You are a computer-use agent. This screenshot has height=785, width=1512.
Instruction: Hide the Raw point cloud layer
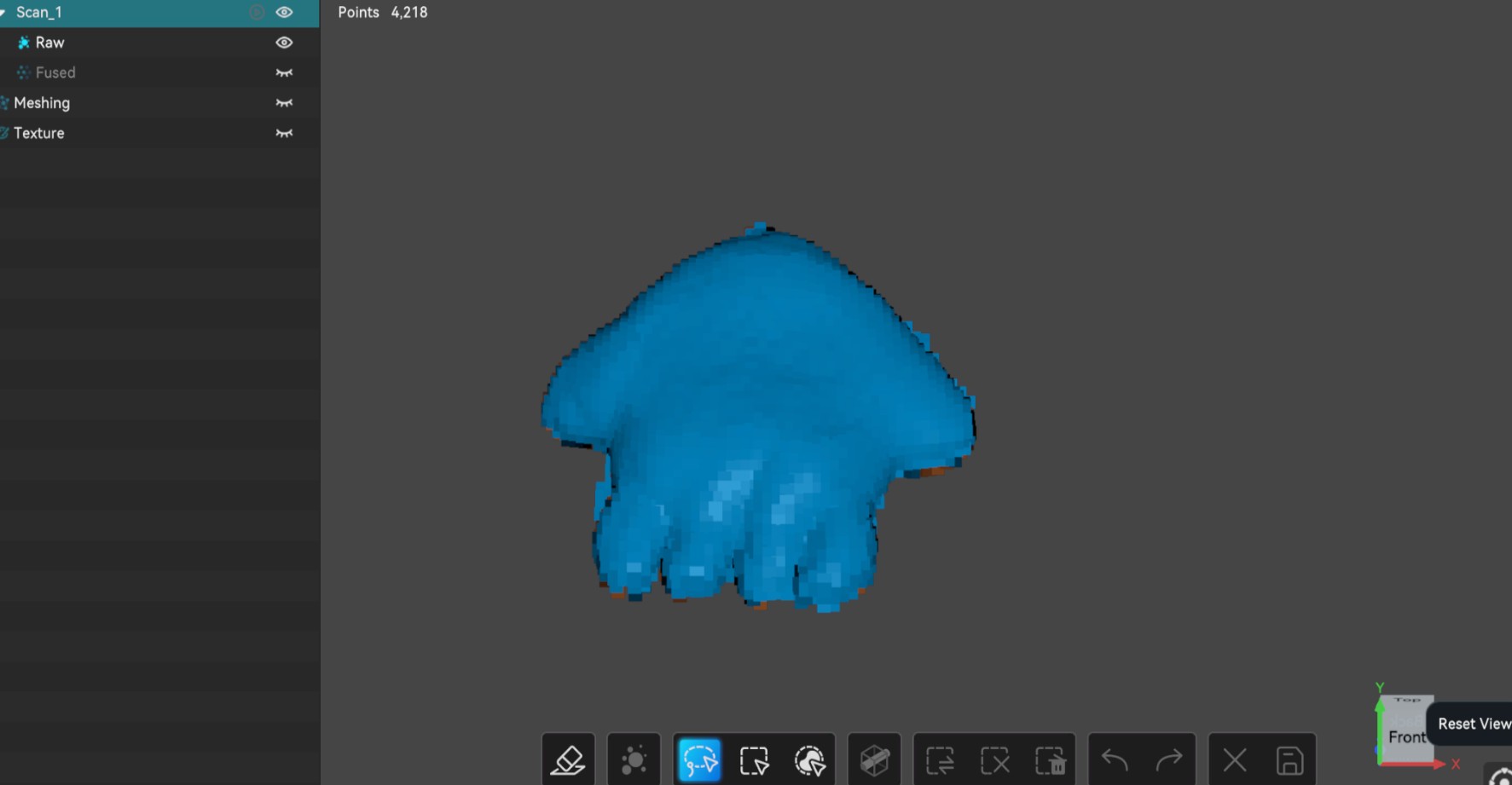[284, 43]
